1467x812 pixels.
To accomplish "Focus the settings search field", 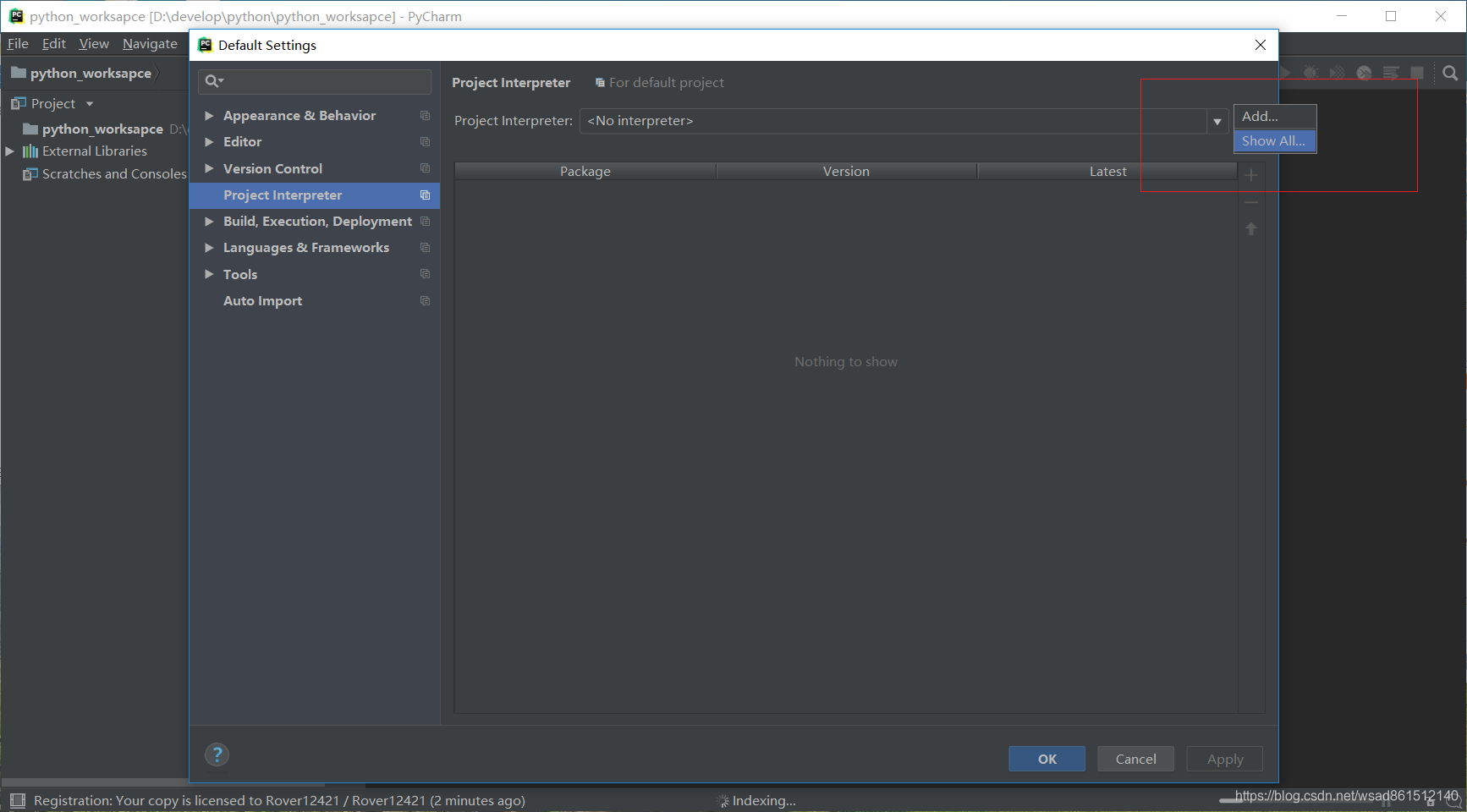I will click(315, 81).
